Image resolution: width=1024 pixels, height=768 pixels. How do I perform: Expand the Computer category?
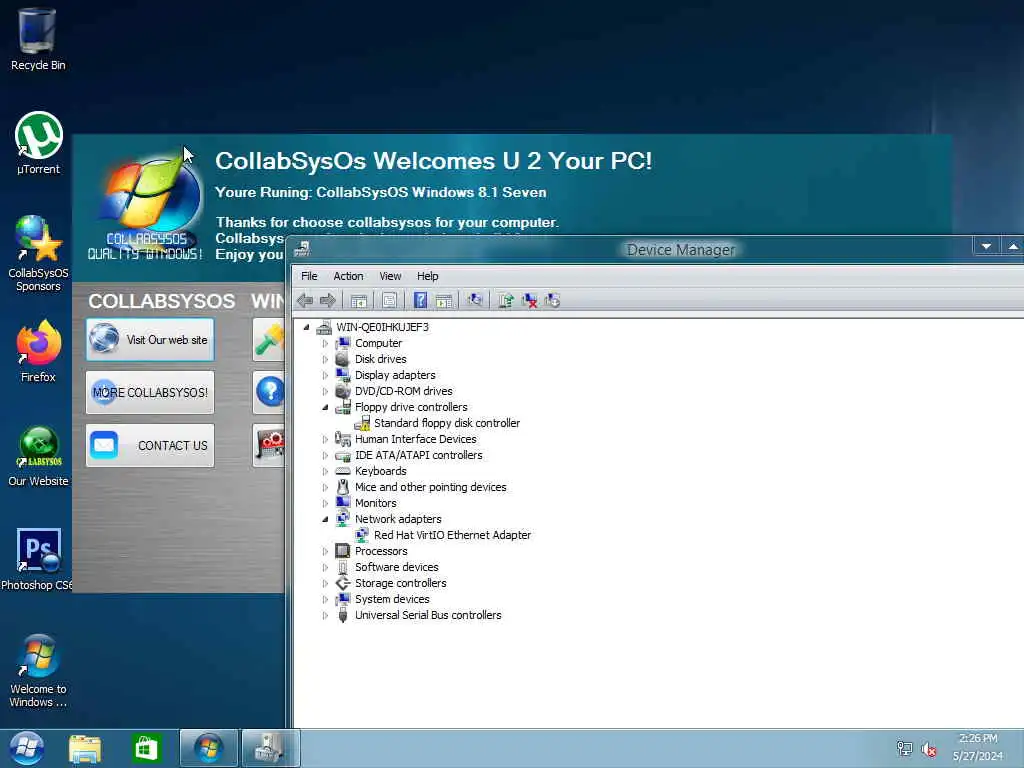[325, 344]
